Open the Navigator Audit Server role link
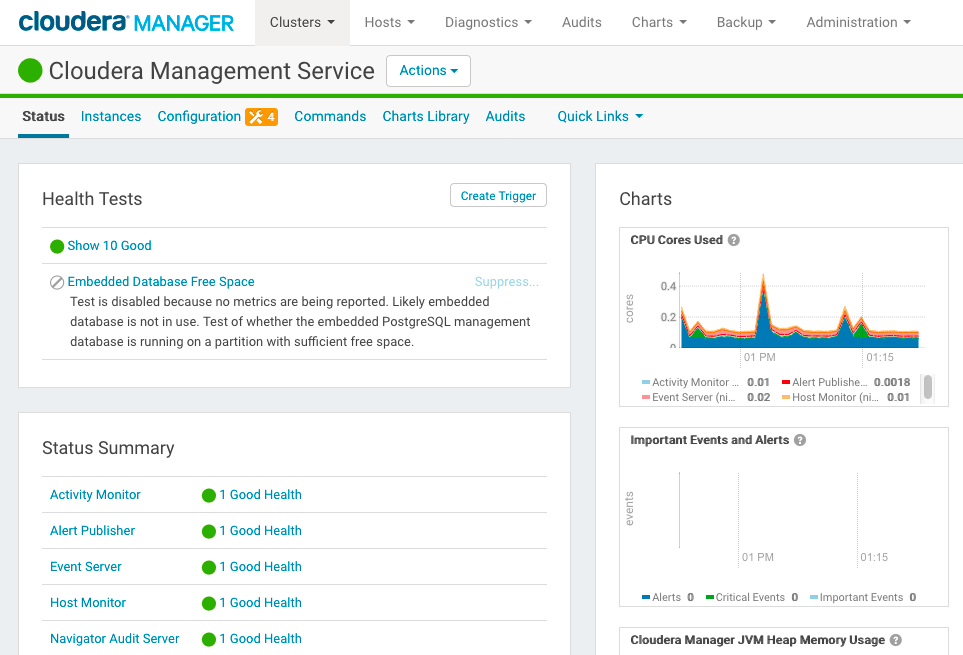Screen dimensions: 963x655 click(x=114, y=638)
